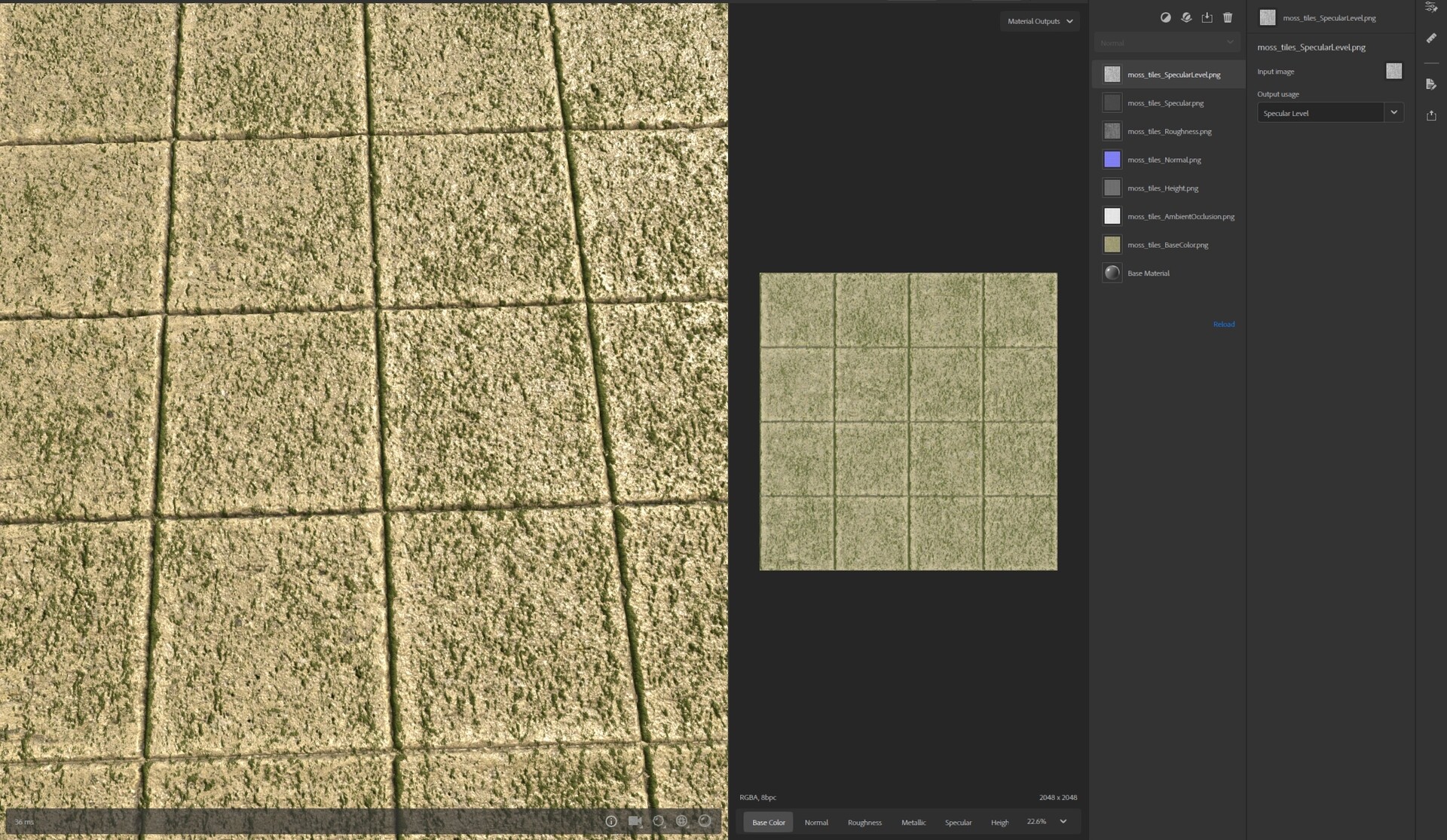The width and height of the screenshot is (1447, 840).
Task: Click the viewport info icon
Action: click(611, 821)
